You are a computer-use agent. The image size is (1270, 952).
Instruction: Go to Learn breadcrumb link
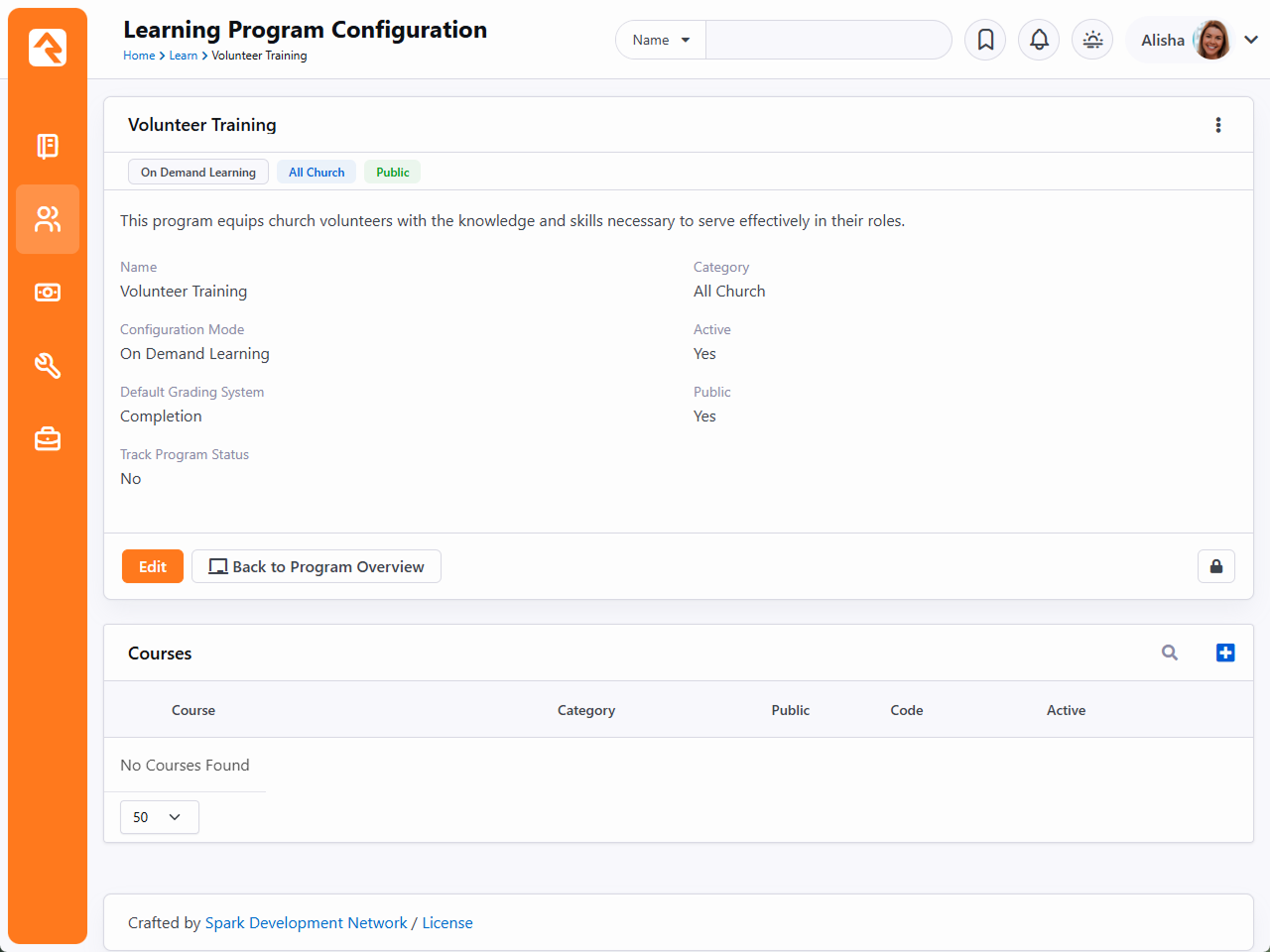click(183, 56)
